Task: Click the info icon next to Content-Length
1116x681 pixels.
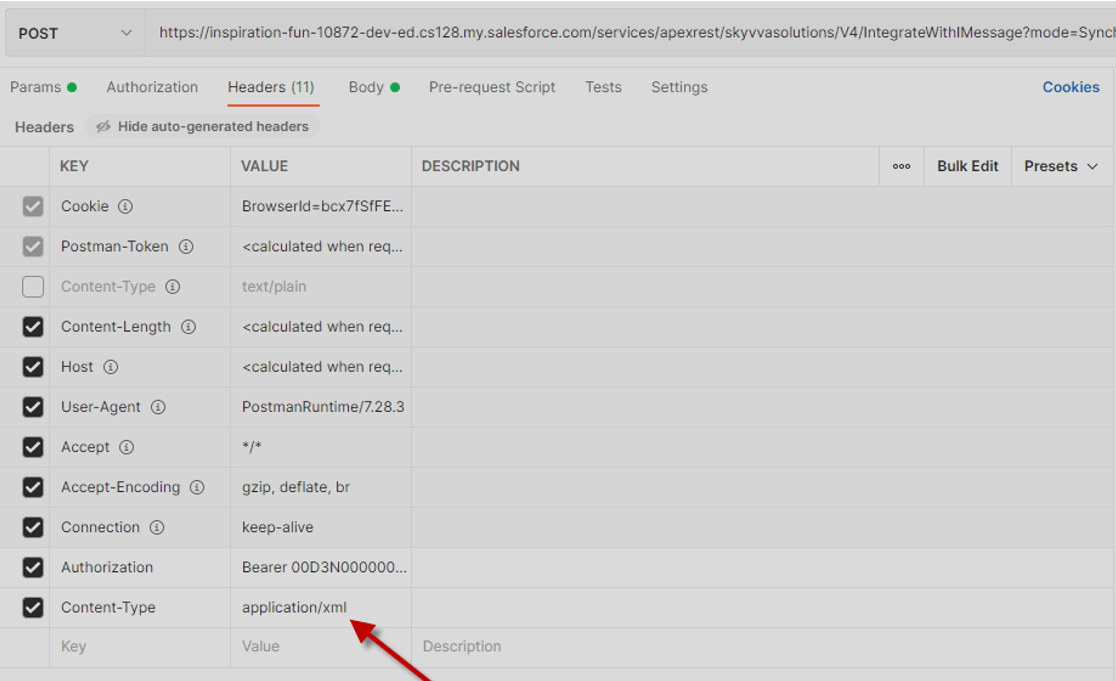Action: click(x=188, y=327)
